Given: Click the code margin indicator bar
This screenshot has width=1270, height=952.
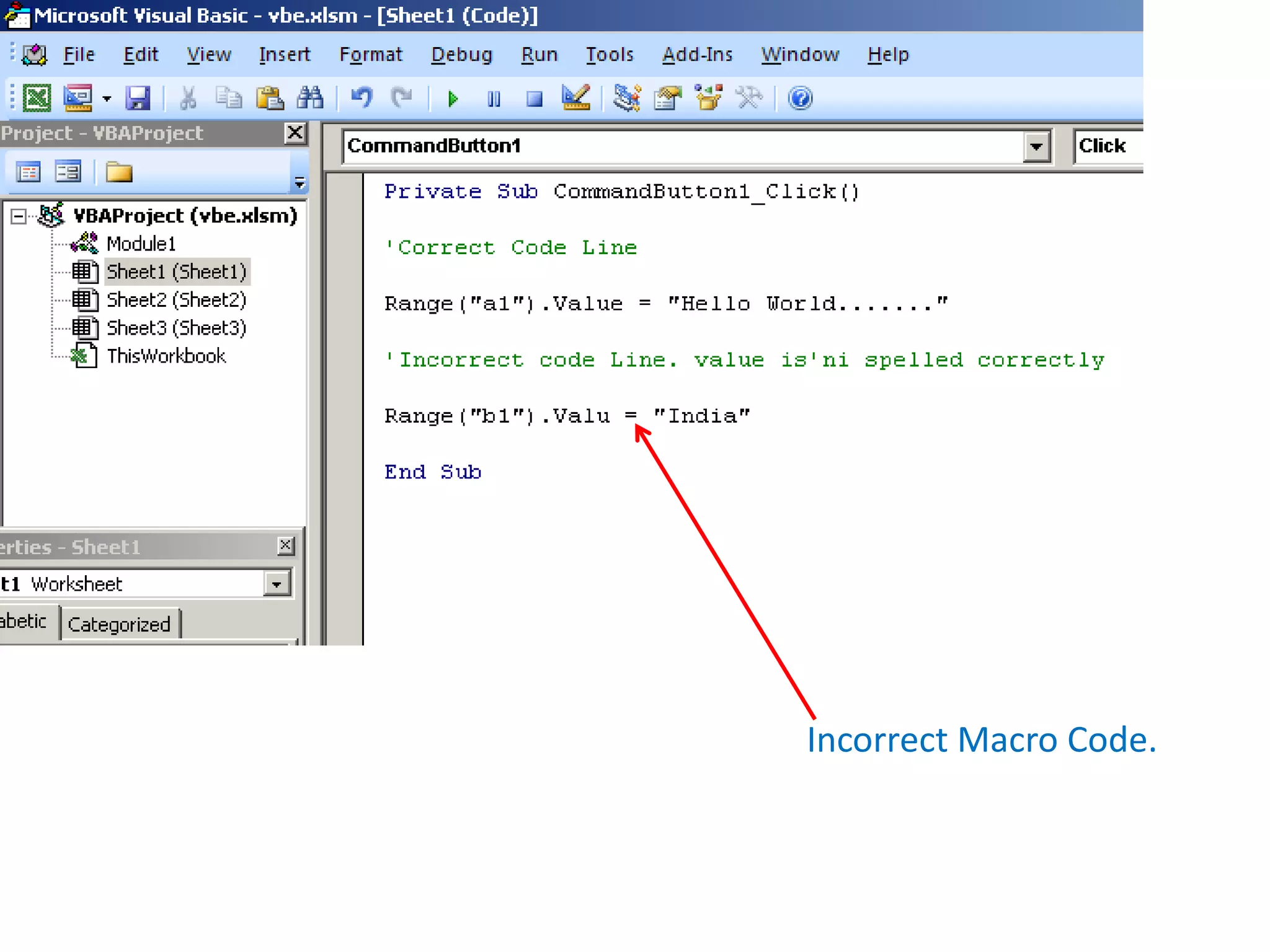Looking at the screenshot, I should click(345, 409).
